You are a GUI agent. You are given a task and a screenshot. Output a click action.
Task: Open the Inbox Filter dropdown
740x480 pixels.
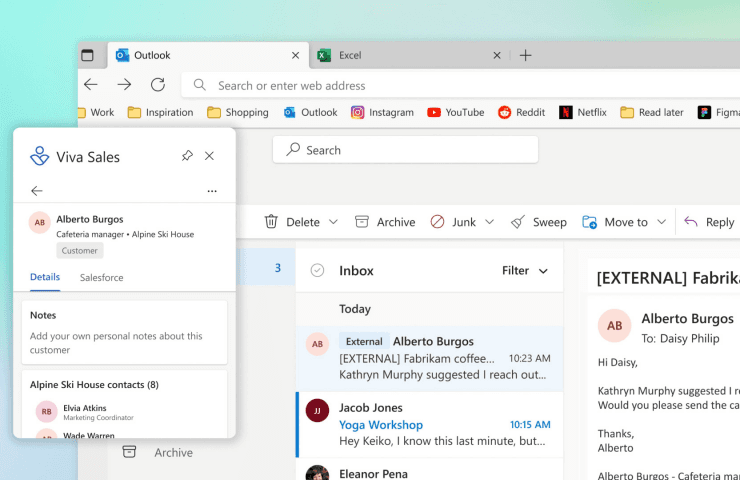coord(525,270)
